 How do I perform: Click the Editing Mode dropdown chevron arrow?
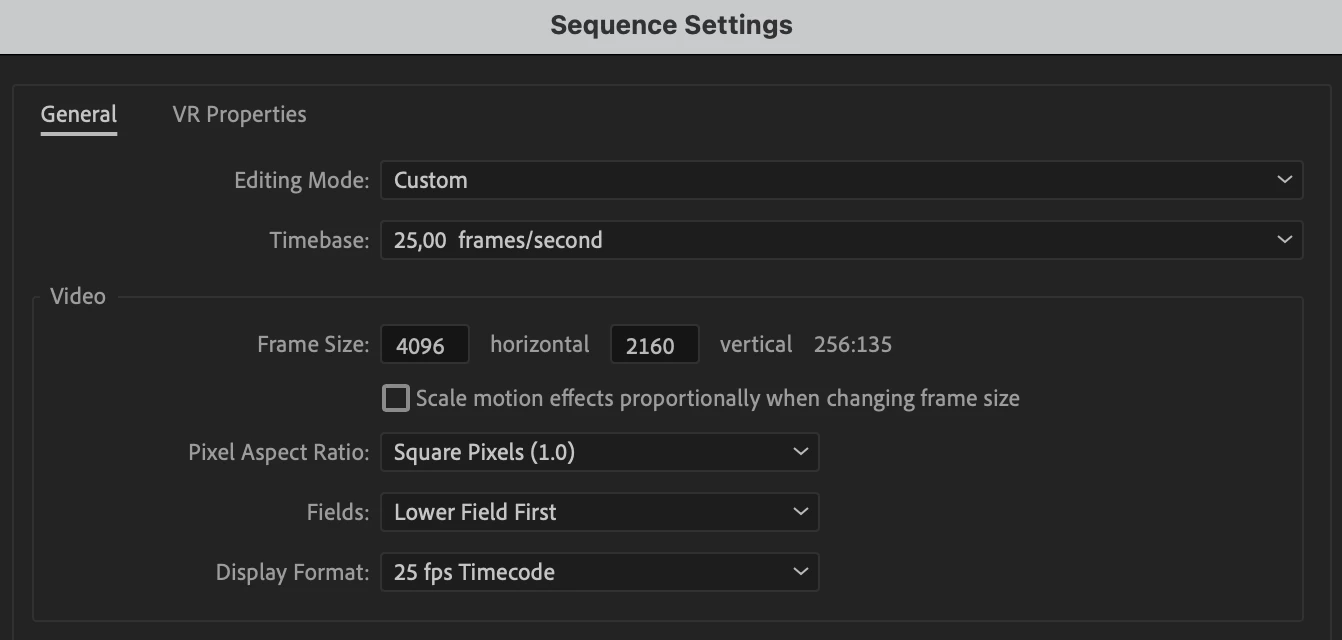tap(1284, 181)
